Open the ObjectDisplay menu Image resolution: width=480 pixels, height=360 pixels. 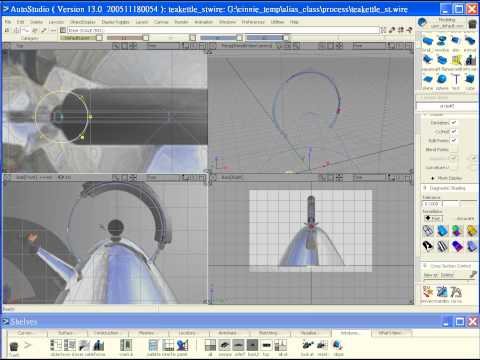click(82, 22)
